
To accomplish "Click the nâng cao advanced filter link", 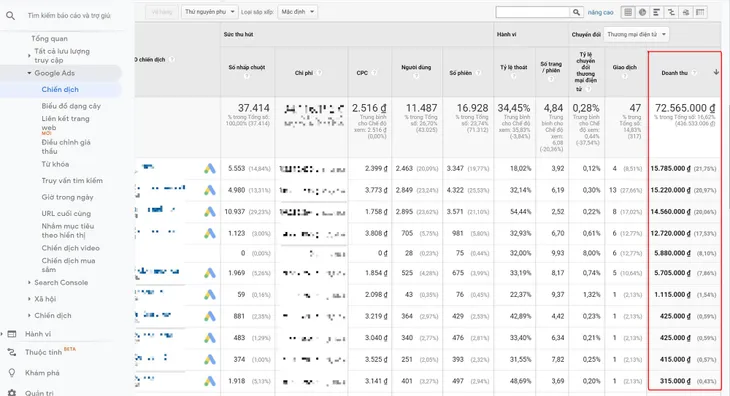I will tap(601, 13).
